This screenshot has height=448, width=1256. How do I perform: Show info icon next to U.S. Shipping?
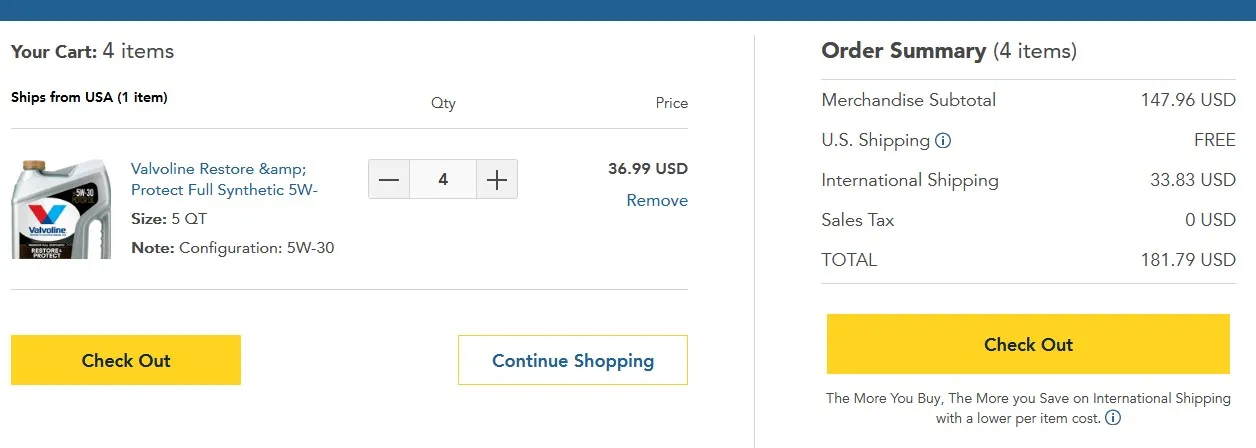942,141
